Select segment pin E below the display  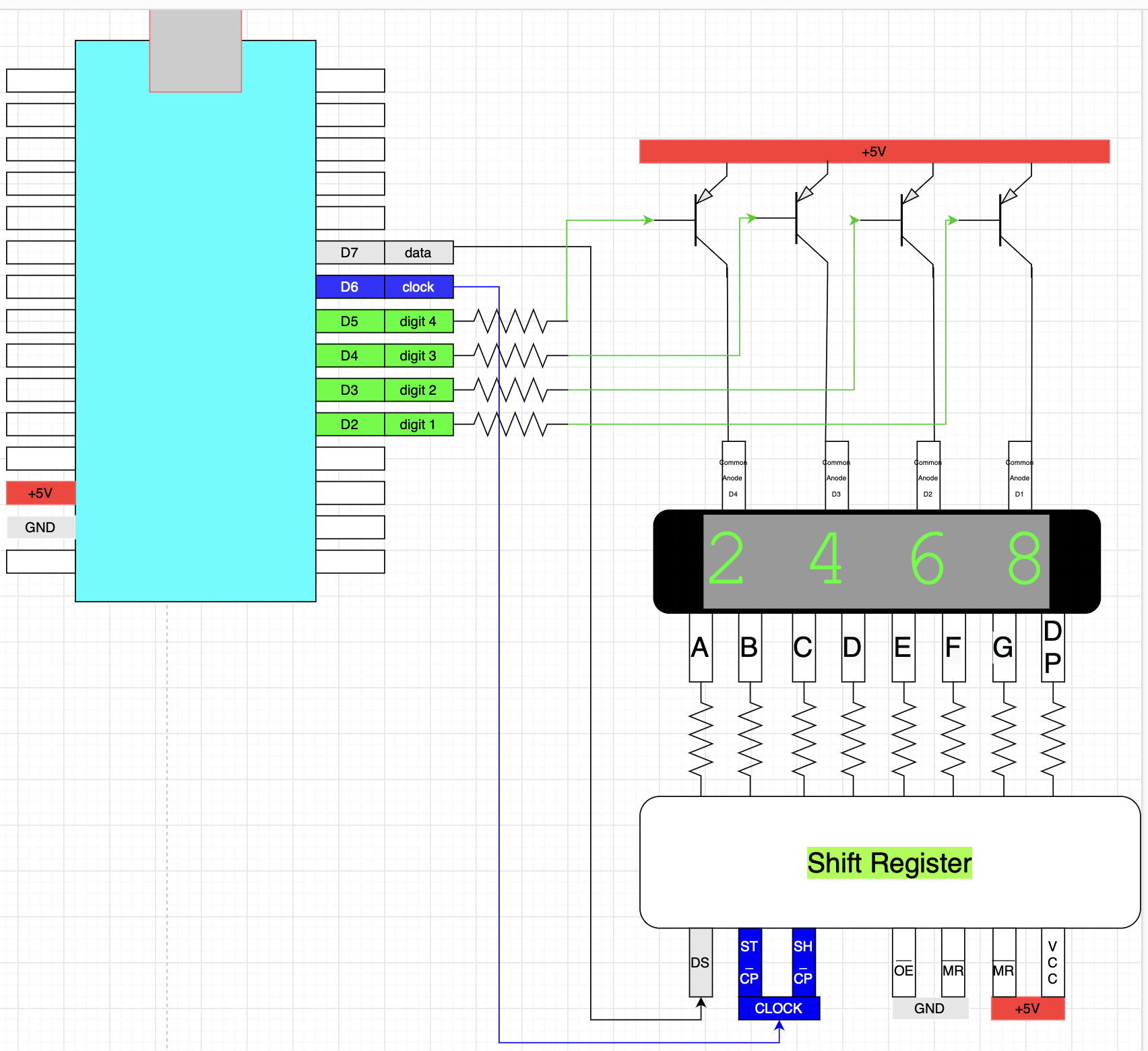(x=903, y=647)
